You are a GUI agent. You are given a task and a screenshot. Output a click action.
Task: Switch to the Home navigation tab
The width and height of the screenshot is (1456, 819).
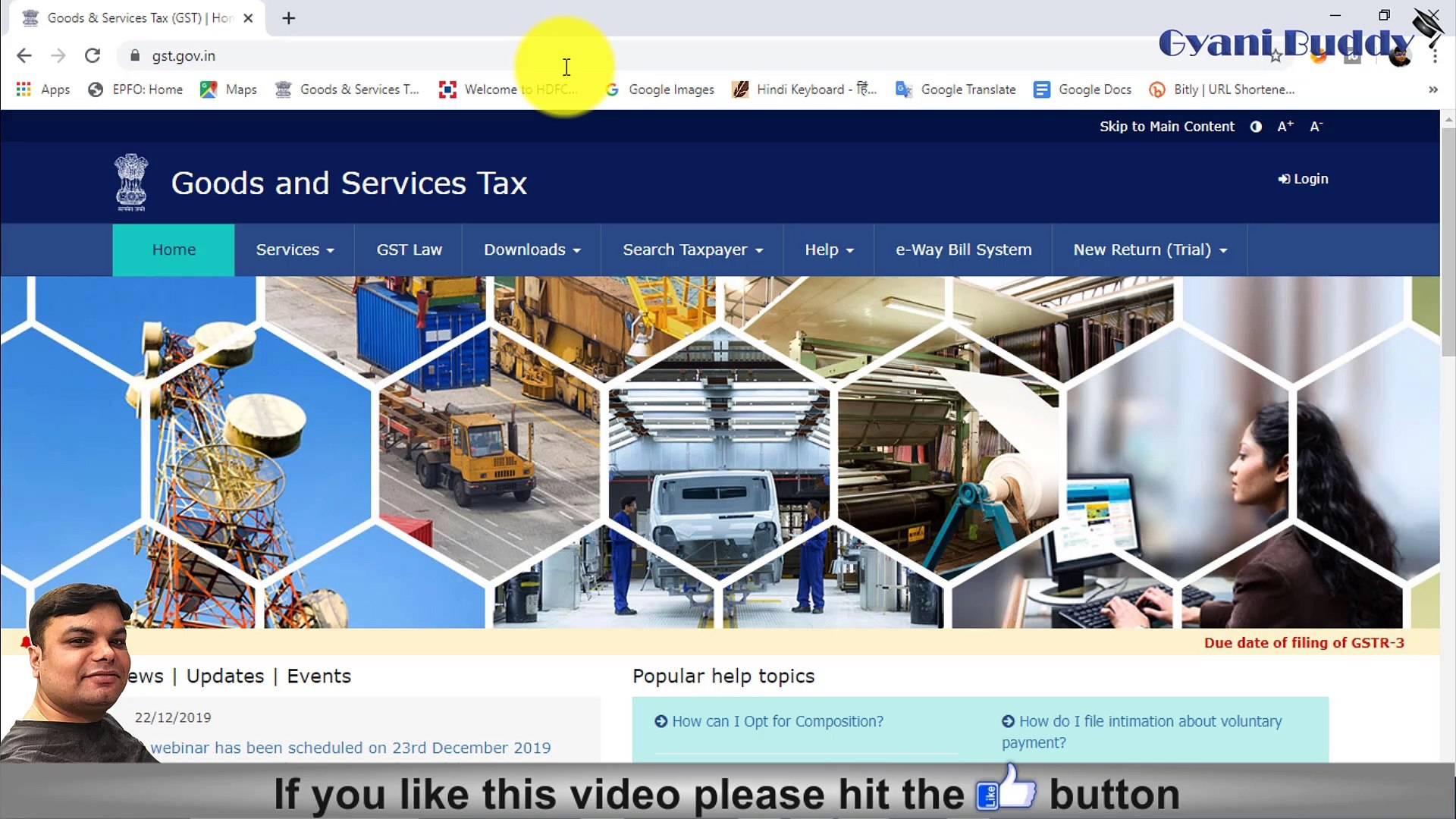click(173, 249)
